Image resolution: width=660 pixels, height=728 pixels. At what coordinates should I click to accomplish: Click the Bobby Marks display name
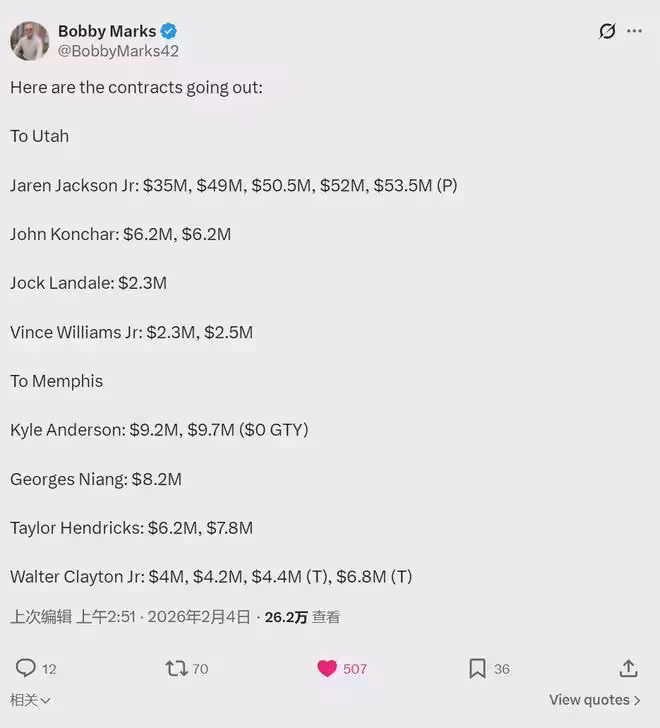coord(106,31)
